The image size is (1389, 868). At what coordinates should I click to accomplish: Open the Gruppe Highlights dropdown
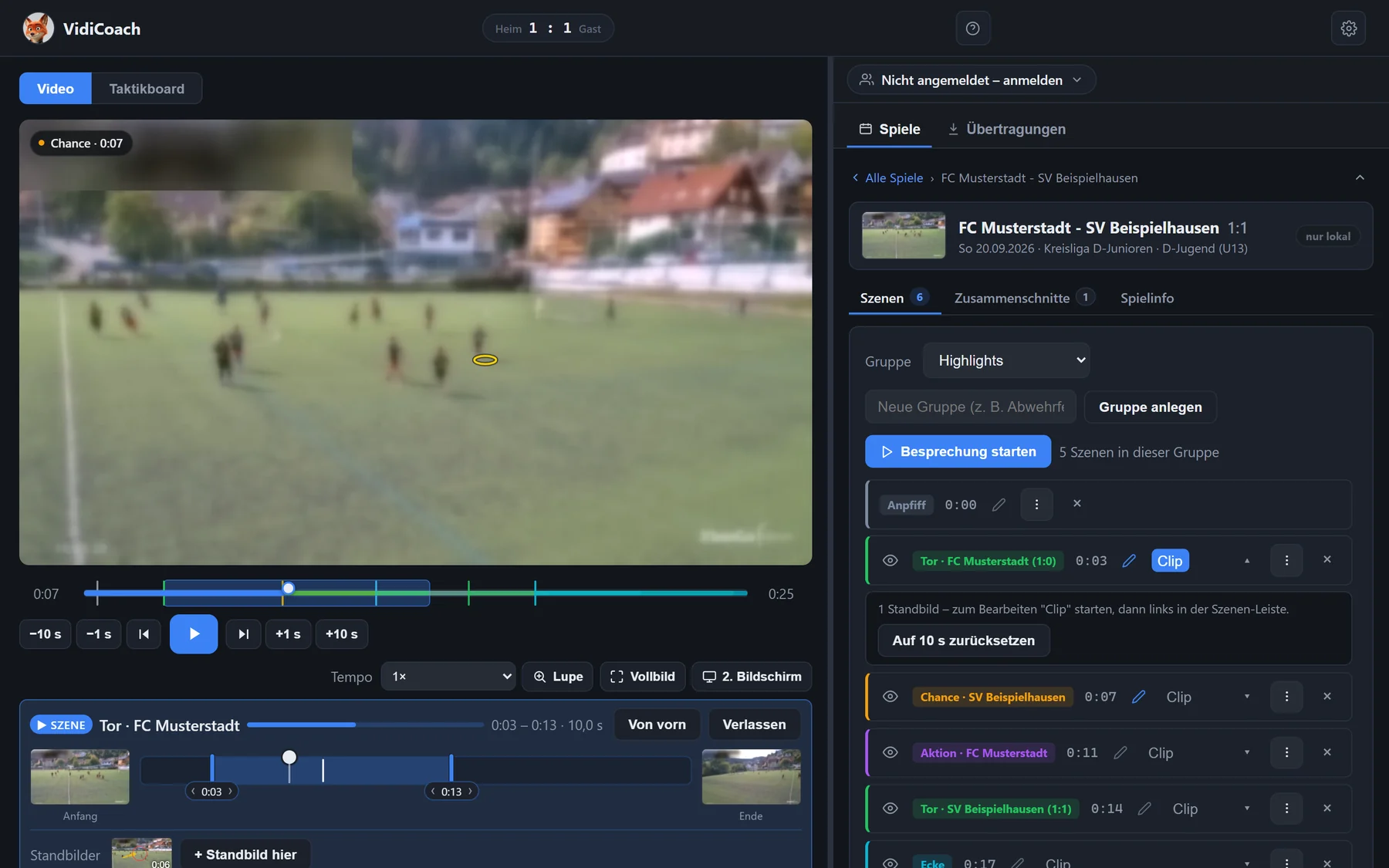click(x=1006, y=360)
